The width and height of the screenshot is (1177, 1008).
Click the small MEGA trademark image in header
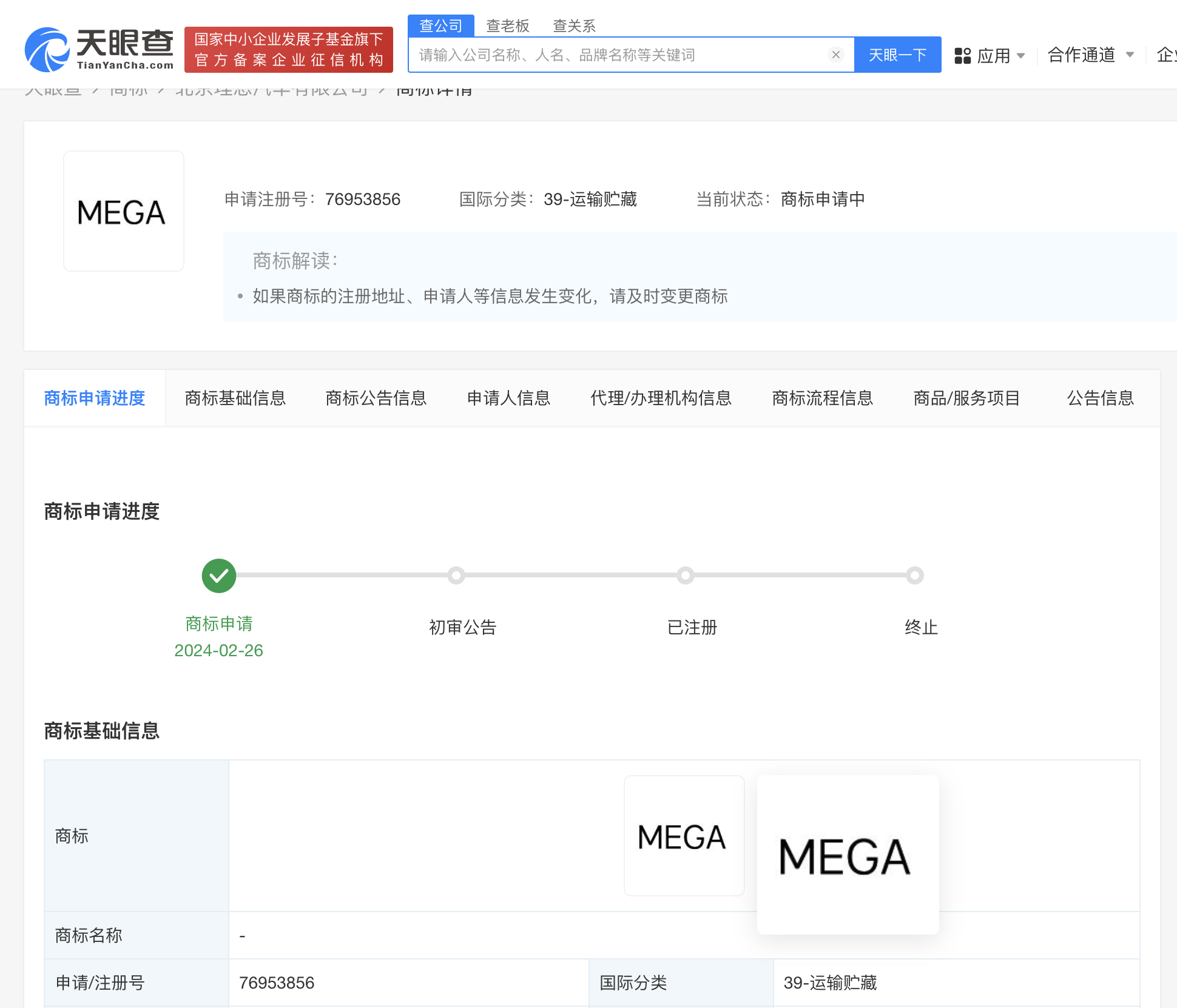(123, 210)
